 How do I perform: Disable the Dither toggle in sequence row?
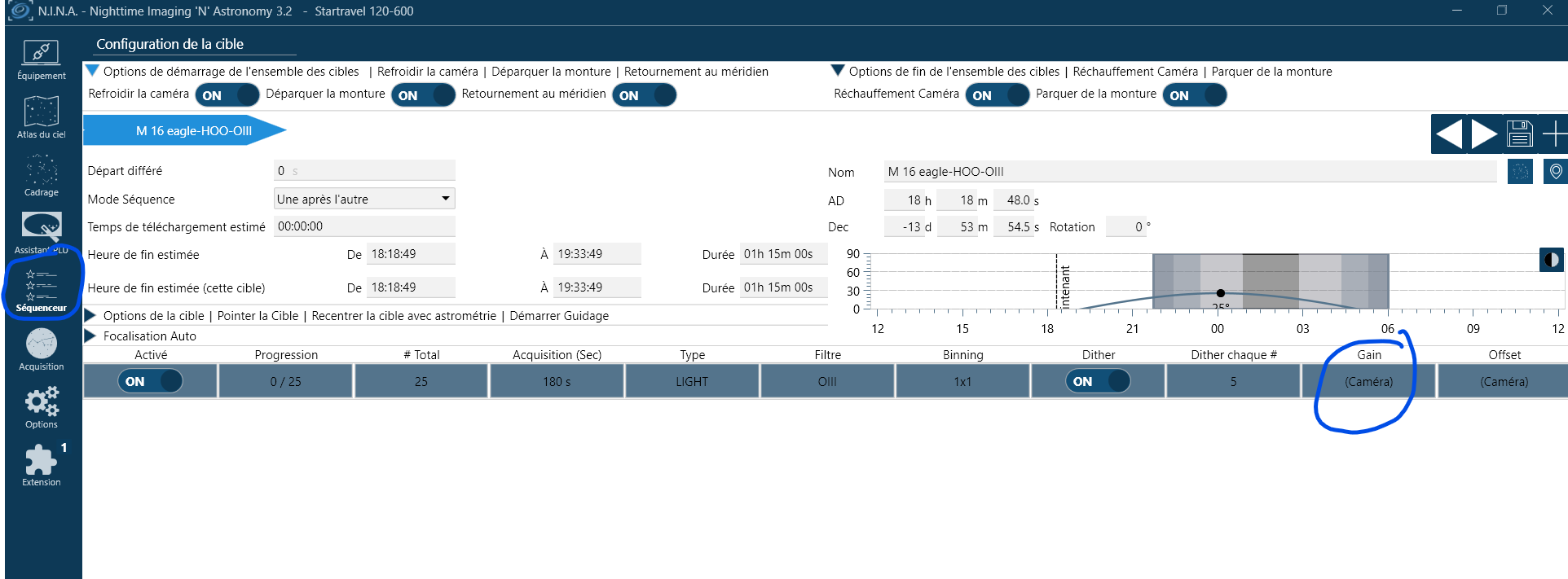(1098, 381)
